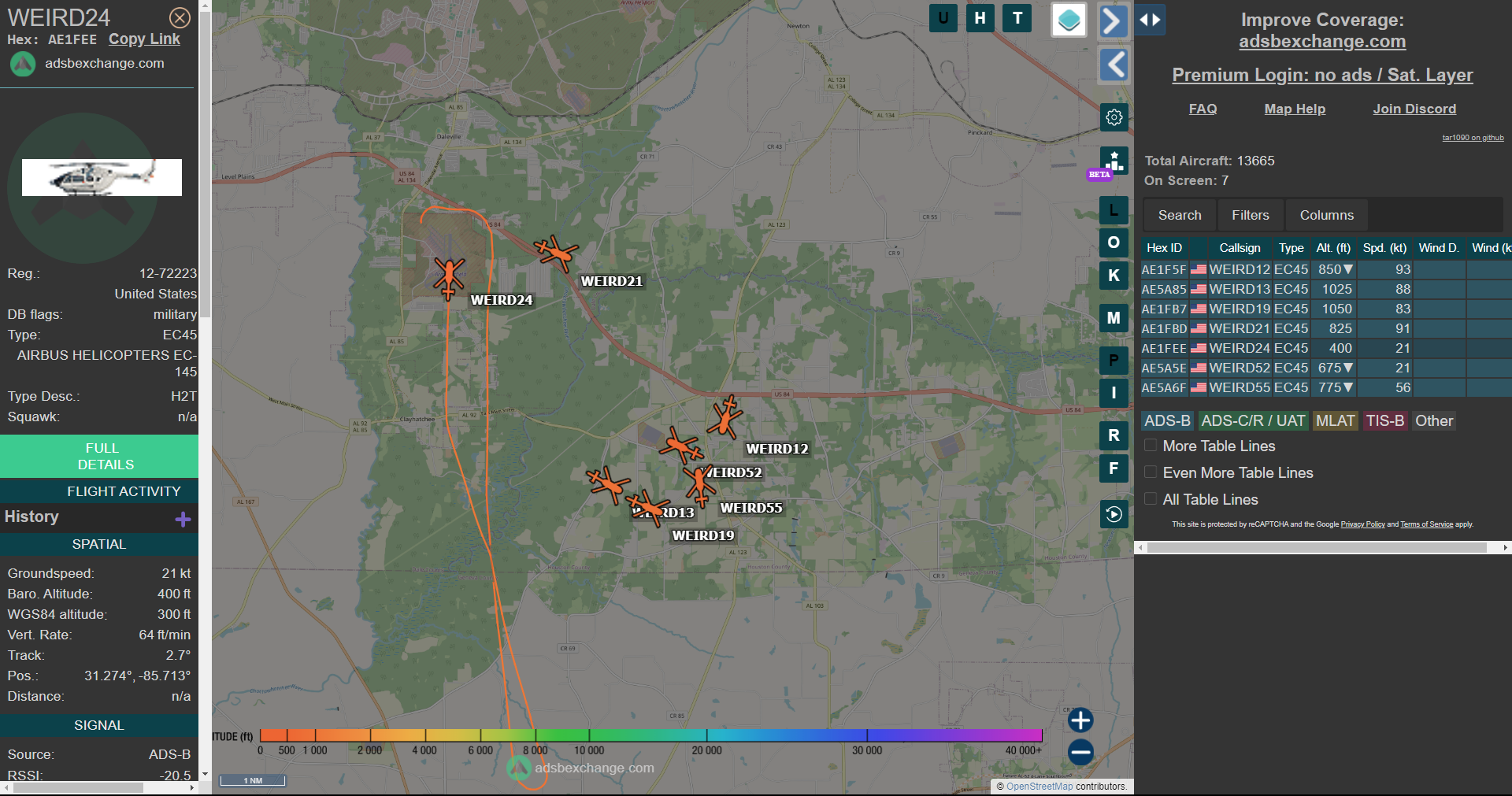1512x796 pixels.
Task: Switch to the Columns tab
Action: (1327, 215)
